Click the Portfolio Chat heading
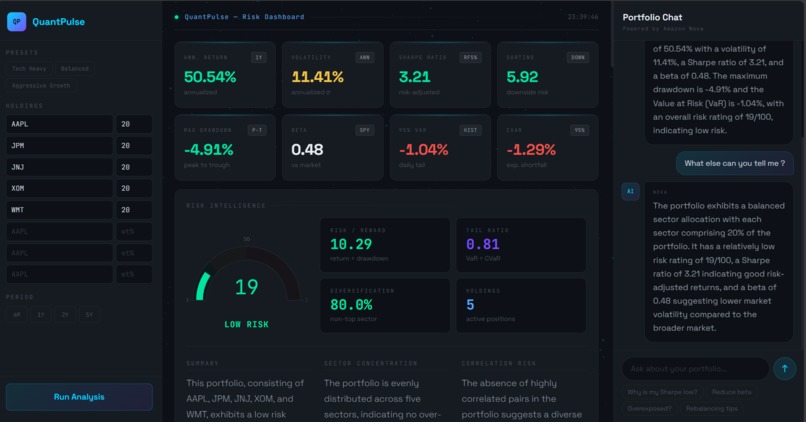 coord(652,17)
